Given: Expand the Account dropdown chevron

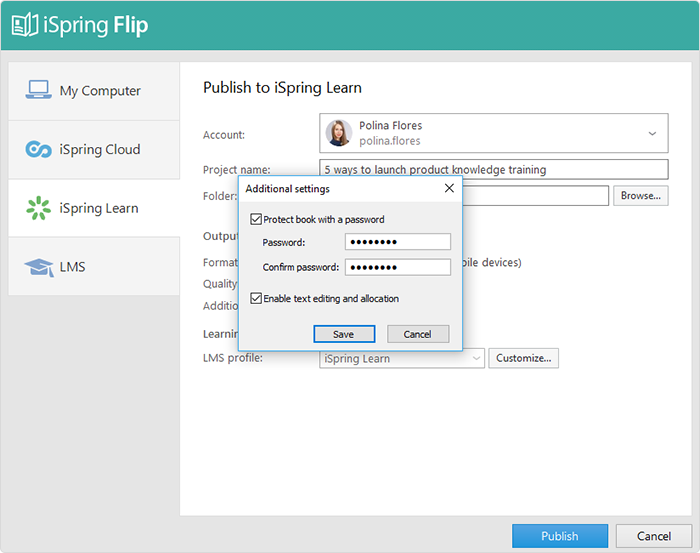Looking at the screenshot, I should (652, 133).
